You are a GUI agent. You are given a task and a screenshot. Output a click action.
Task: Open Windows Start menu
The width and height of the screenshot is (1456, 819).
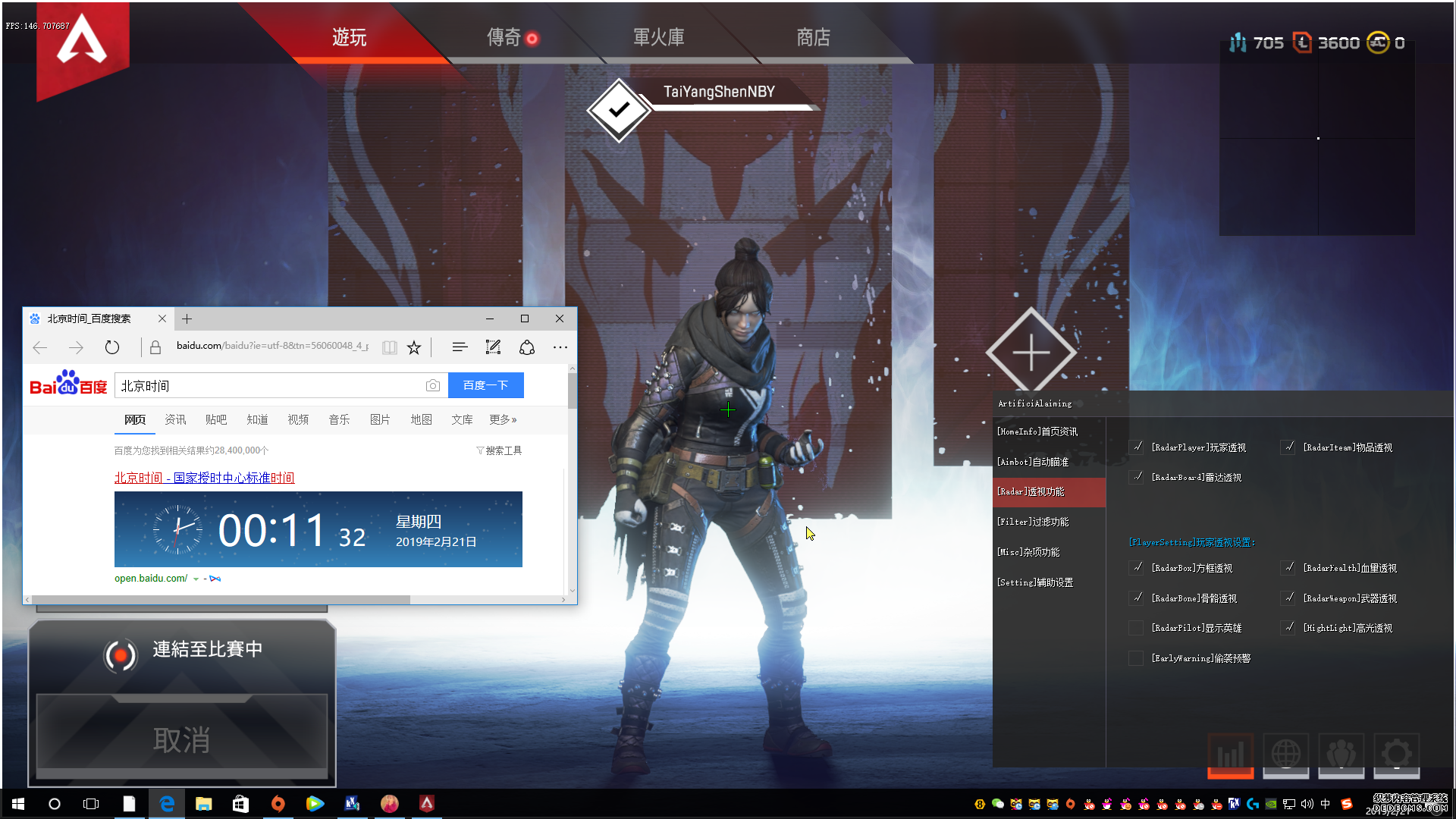pos(18,804)
